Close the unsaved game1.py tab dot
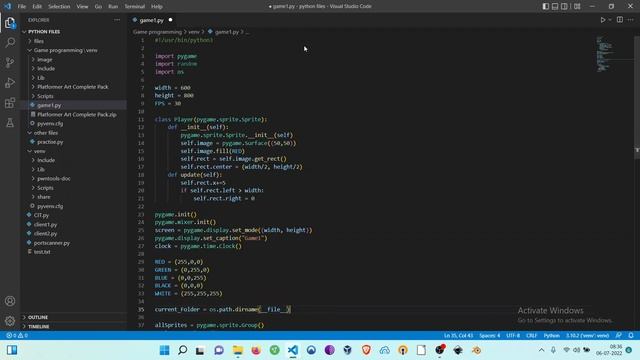The image size is (640, 360). pyautogui.click(x=170, y=20)
